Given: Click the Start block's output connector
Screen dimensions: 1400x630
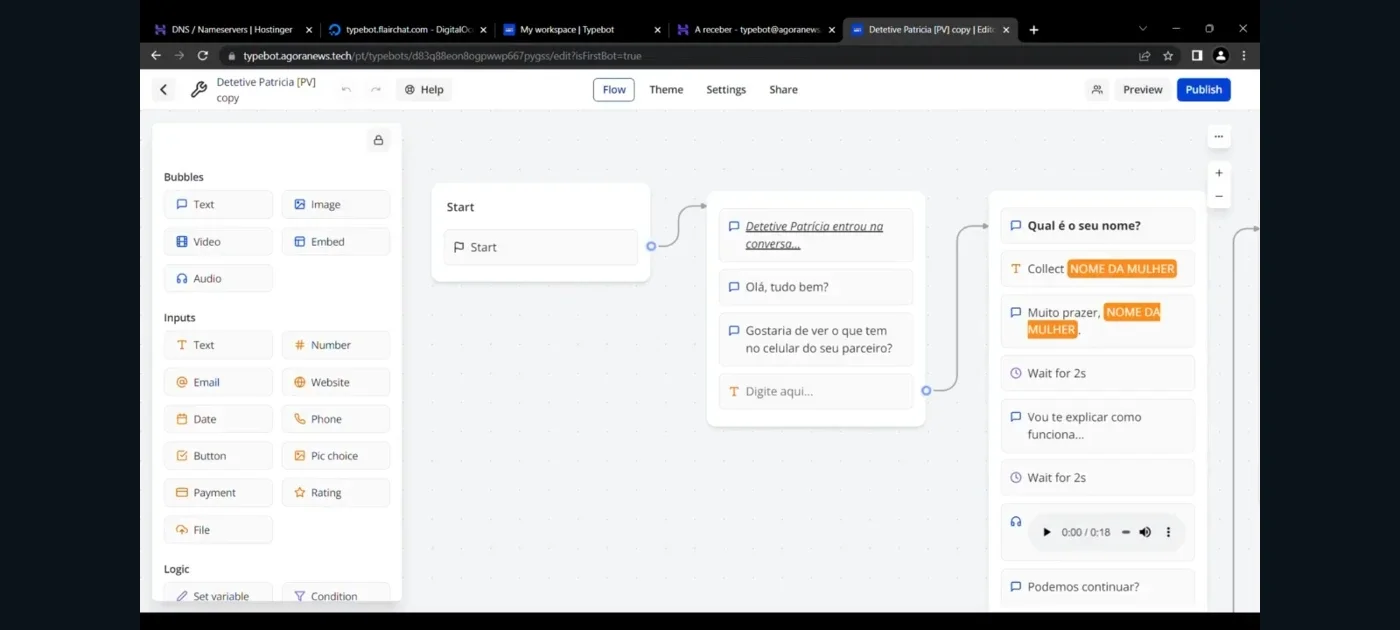Looking at the screenshot, I should tap(651, 246).
